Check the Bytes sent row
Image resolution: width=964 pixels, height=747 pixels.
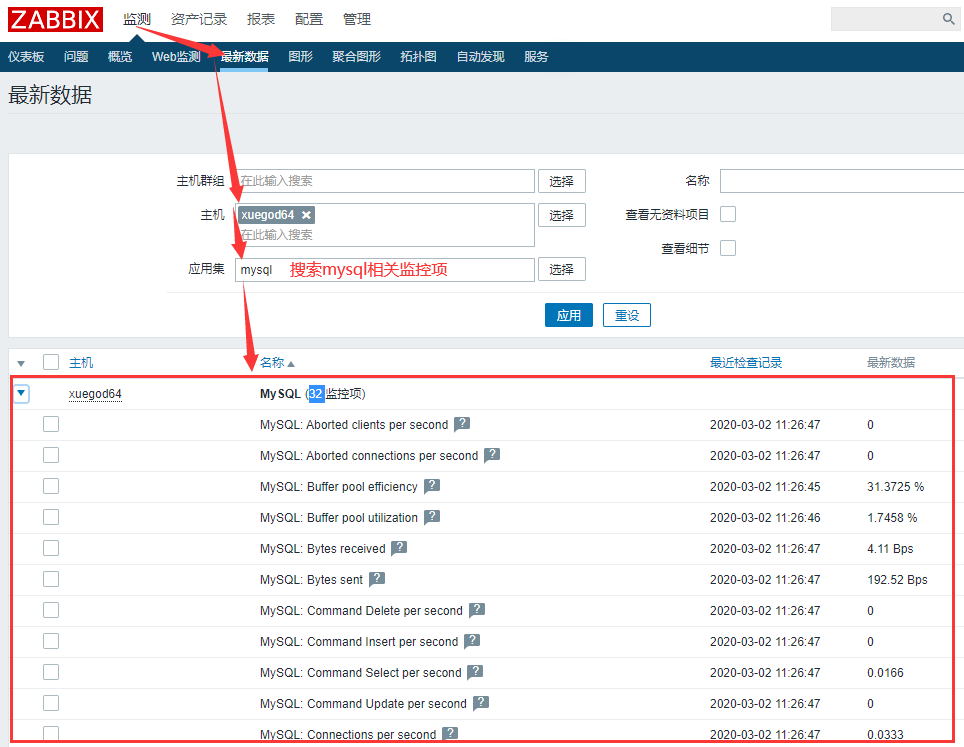(x=51, y=579)
